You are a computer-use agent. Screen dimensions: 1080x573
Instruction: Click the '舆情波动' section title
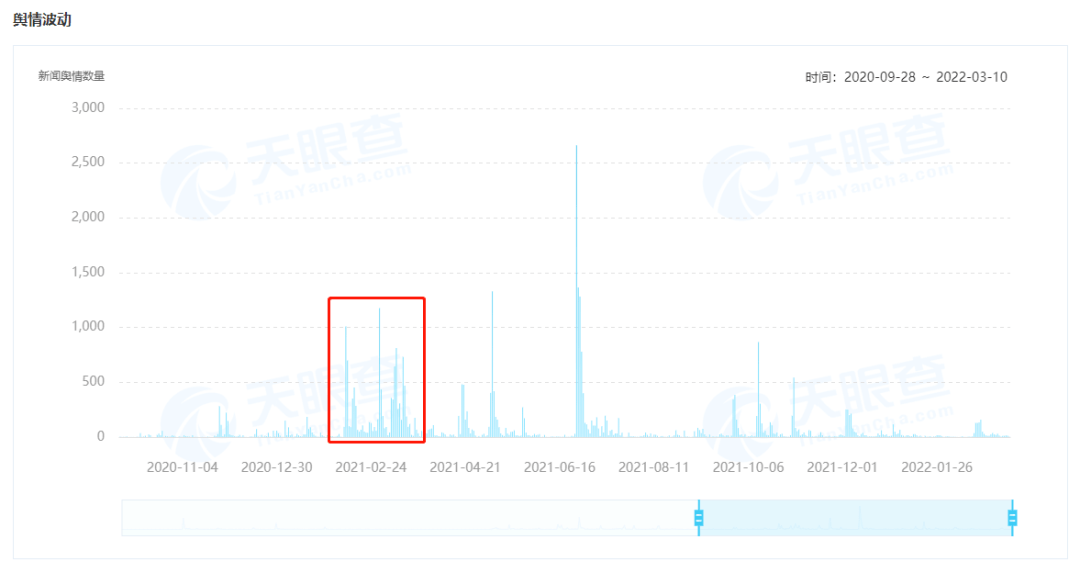point(42,19)
